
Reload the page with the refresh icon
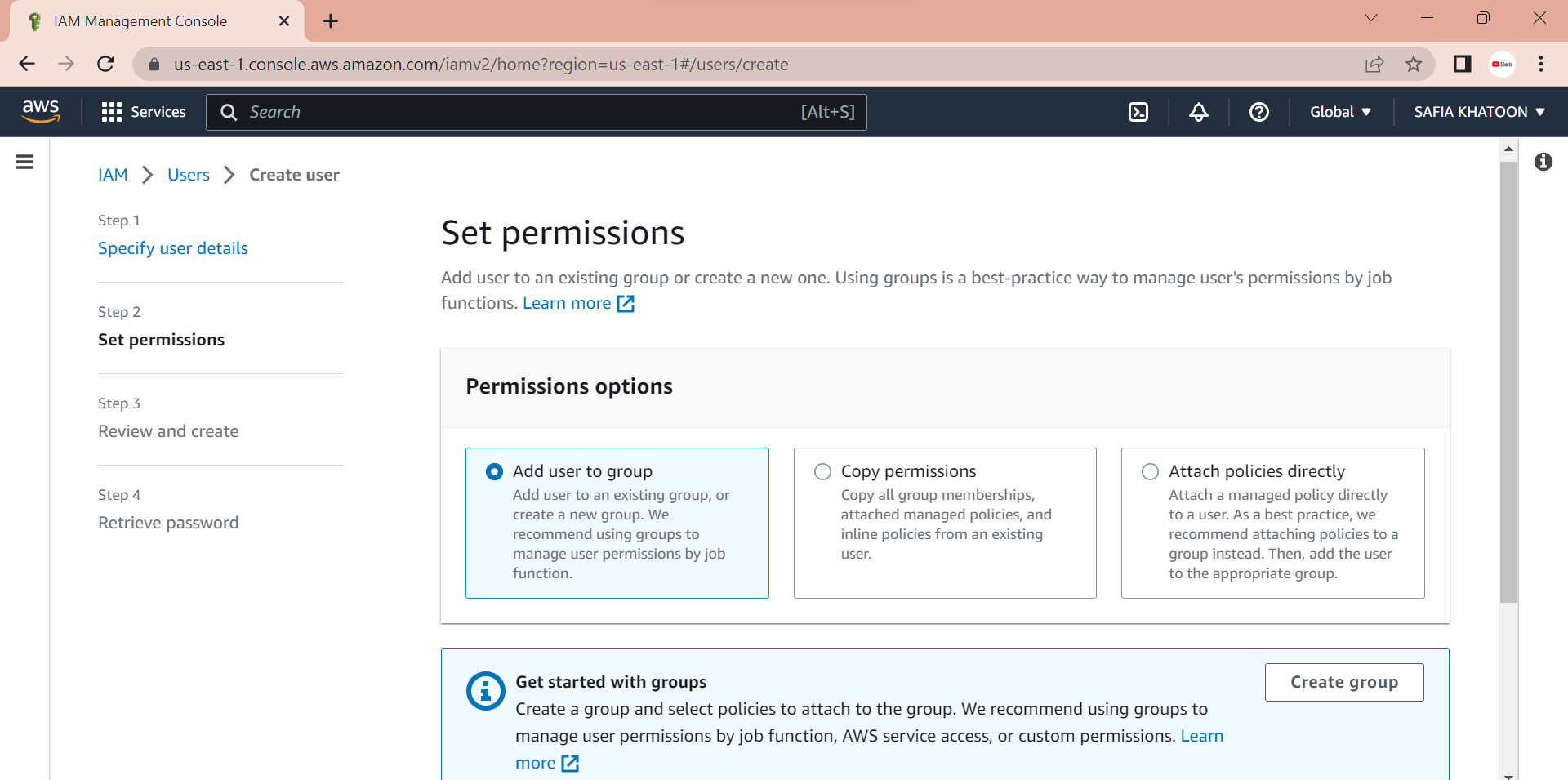[105, 64]
